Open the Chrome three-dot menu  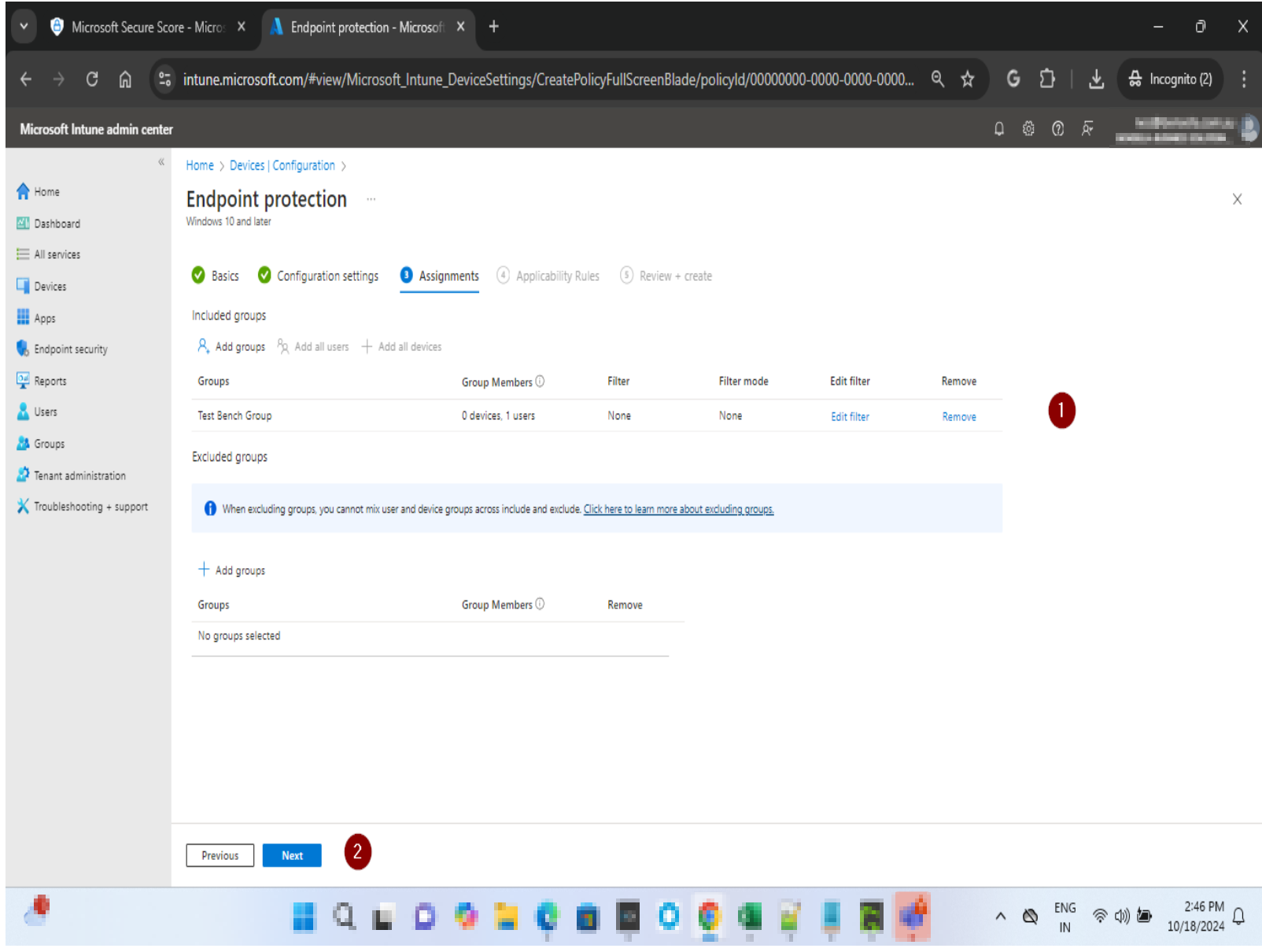click(x=1243, y=79)
